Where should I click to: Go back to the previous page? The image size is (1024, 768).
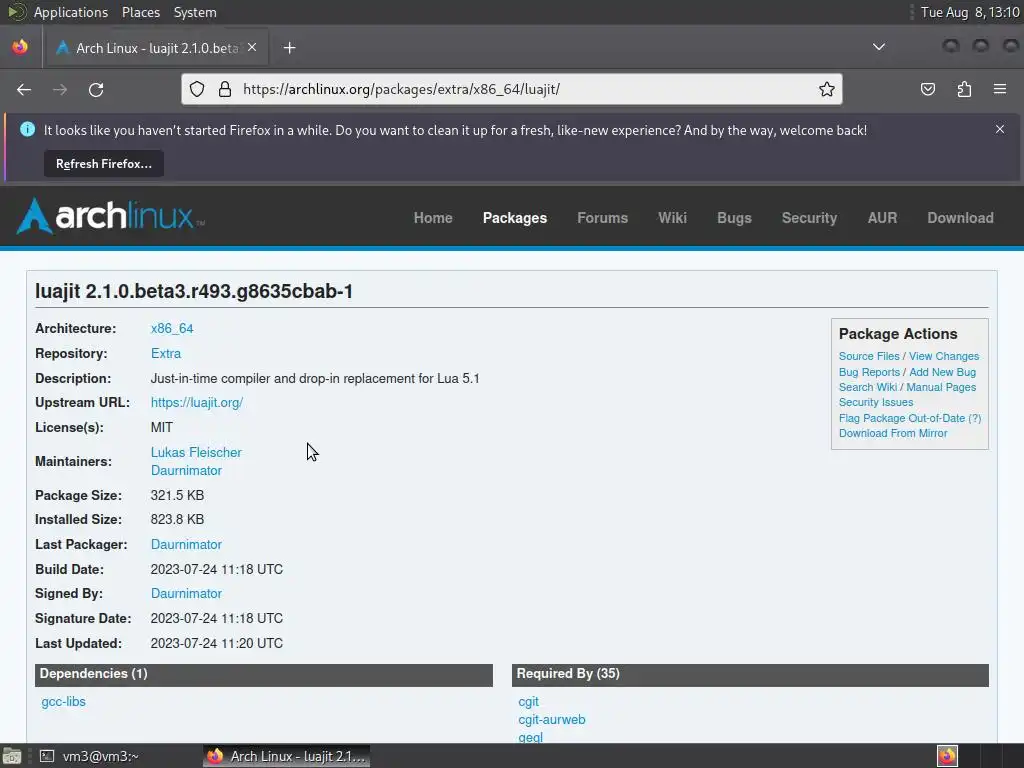[x=24, y=89]
